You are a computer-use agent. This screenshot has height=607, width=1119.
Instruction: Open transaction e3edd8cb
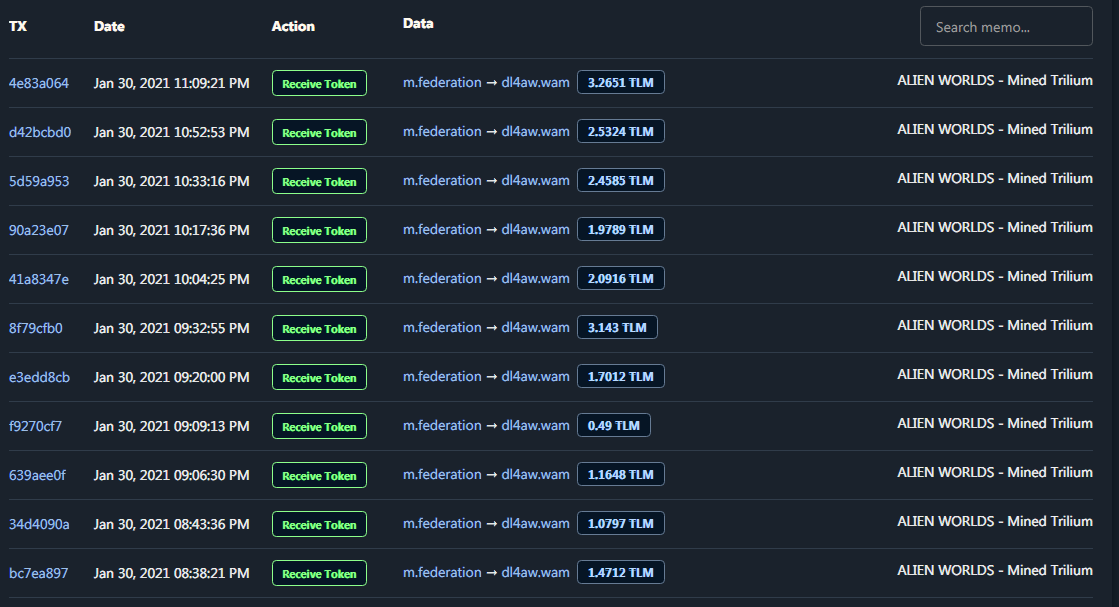click(39, 377)
